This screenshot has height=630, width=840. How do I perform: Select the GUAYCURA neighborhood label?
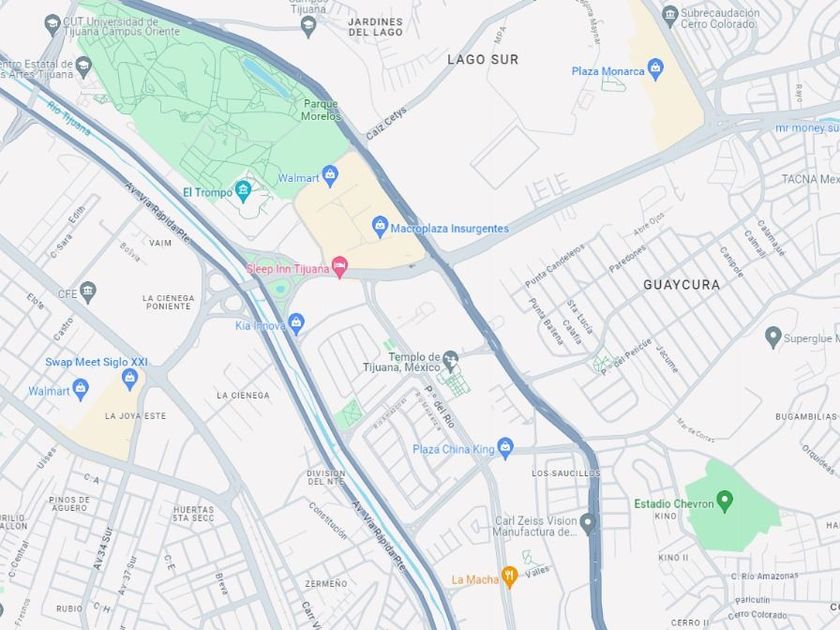pos(681,284)
